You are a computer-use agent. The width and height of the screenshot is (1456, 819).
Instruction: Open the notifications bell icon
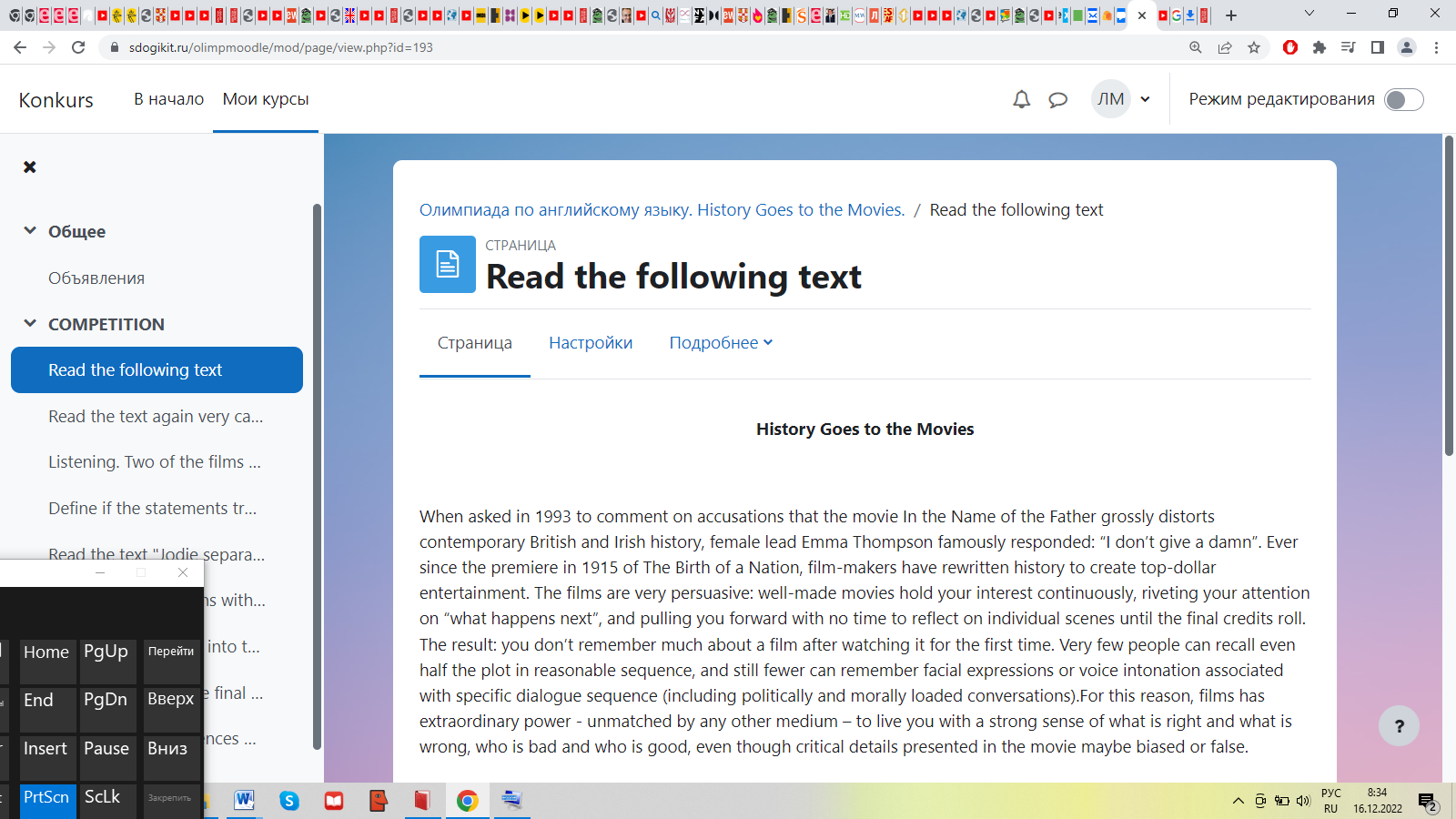pos(1021,99)
